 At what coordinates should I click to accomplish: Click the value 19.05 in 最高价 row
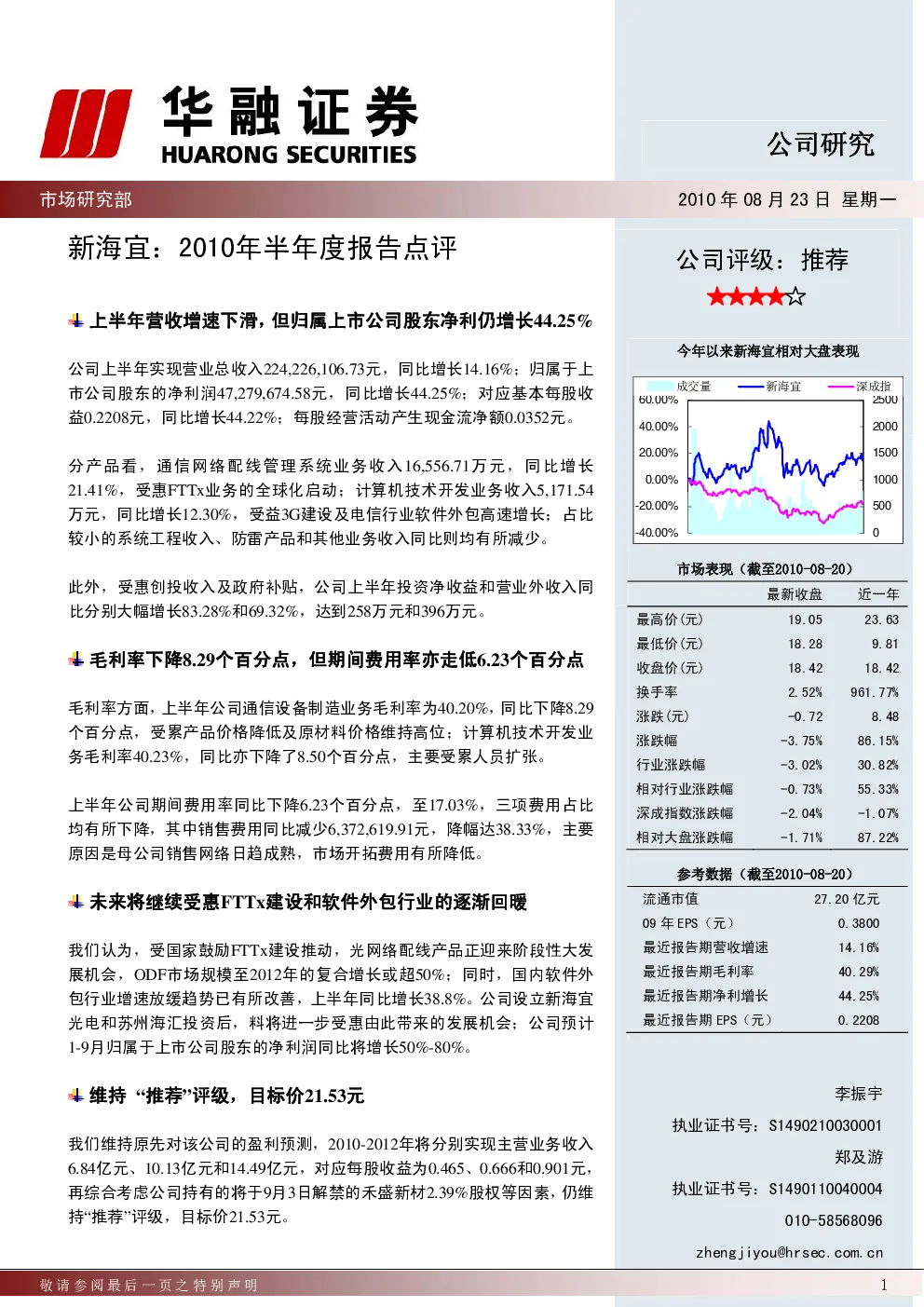click(x=805, y=619)
